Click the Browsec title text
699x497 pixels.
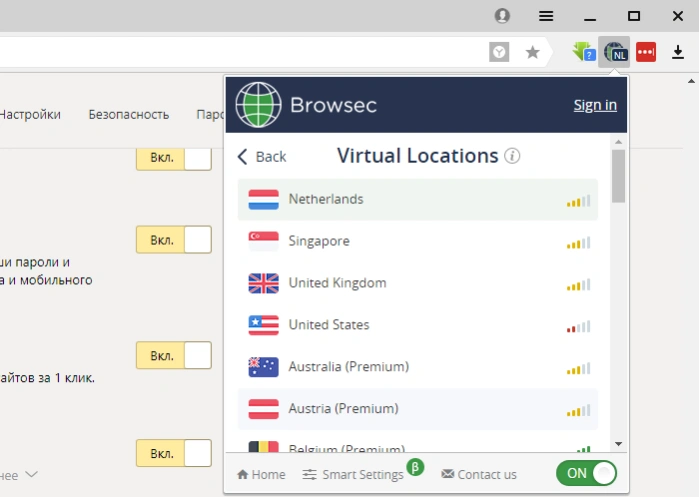coord(333,105)
